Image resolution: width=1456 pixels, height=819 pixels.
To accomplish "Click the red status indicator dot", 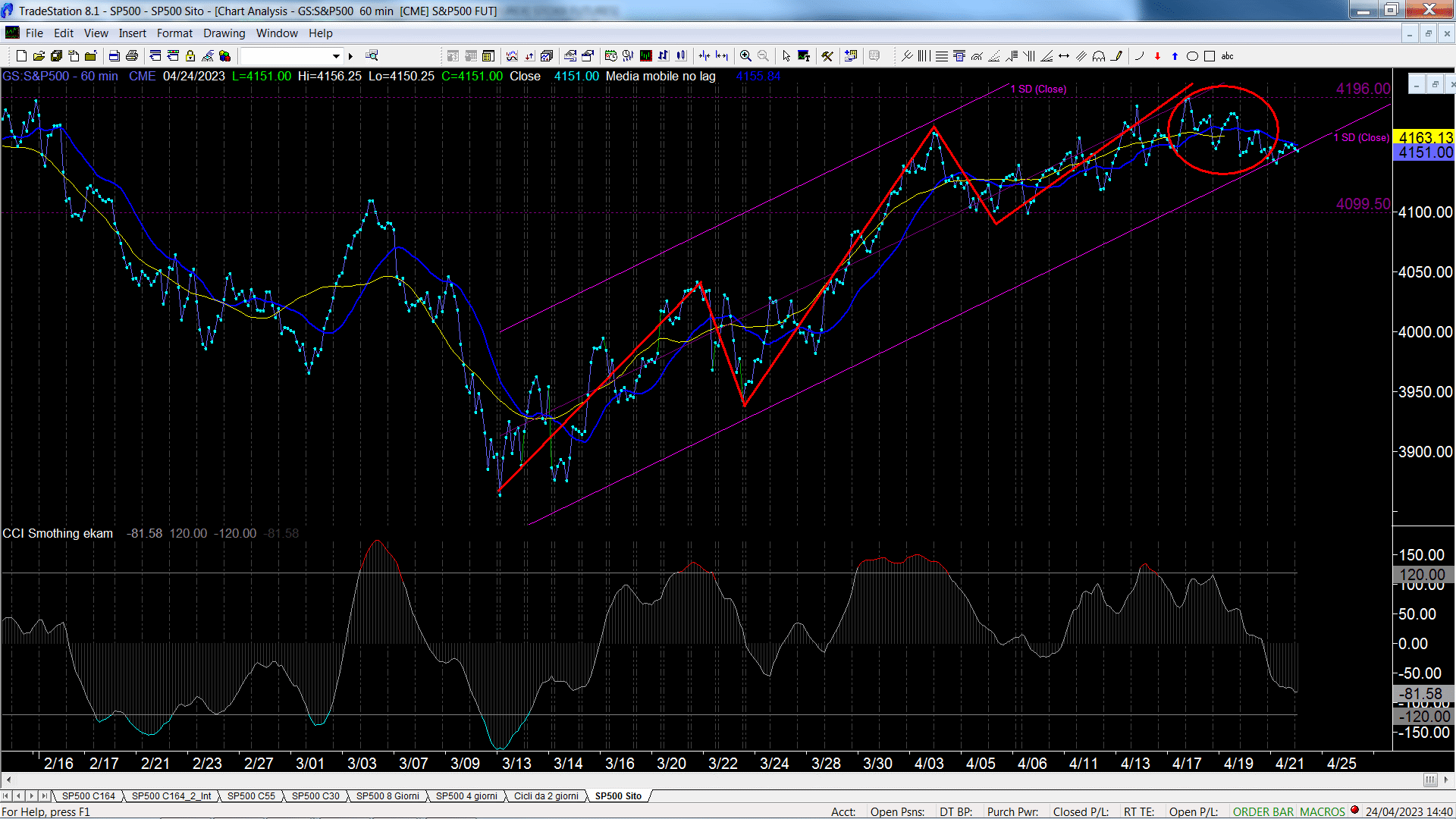I will (1354, 811).
